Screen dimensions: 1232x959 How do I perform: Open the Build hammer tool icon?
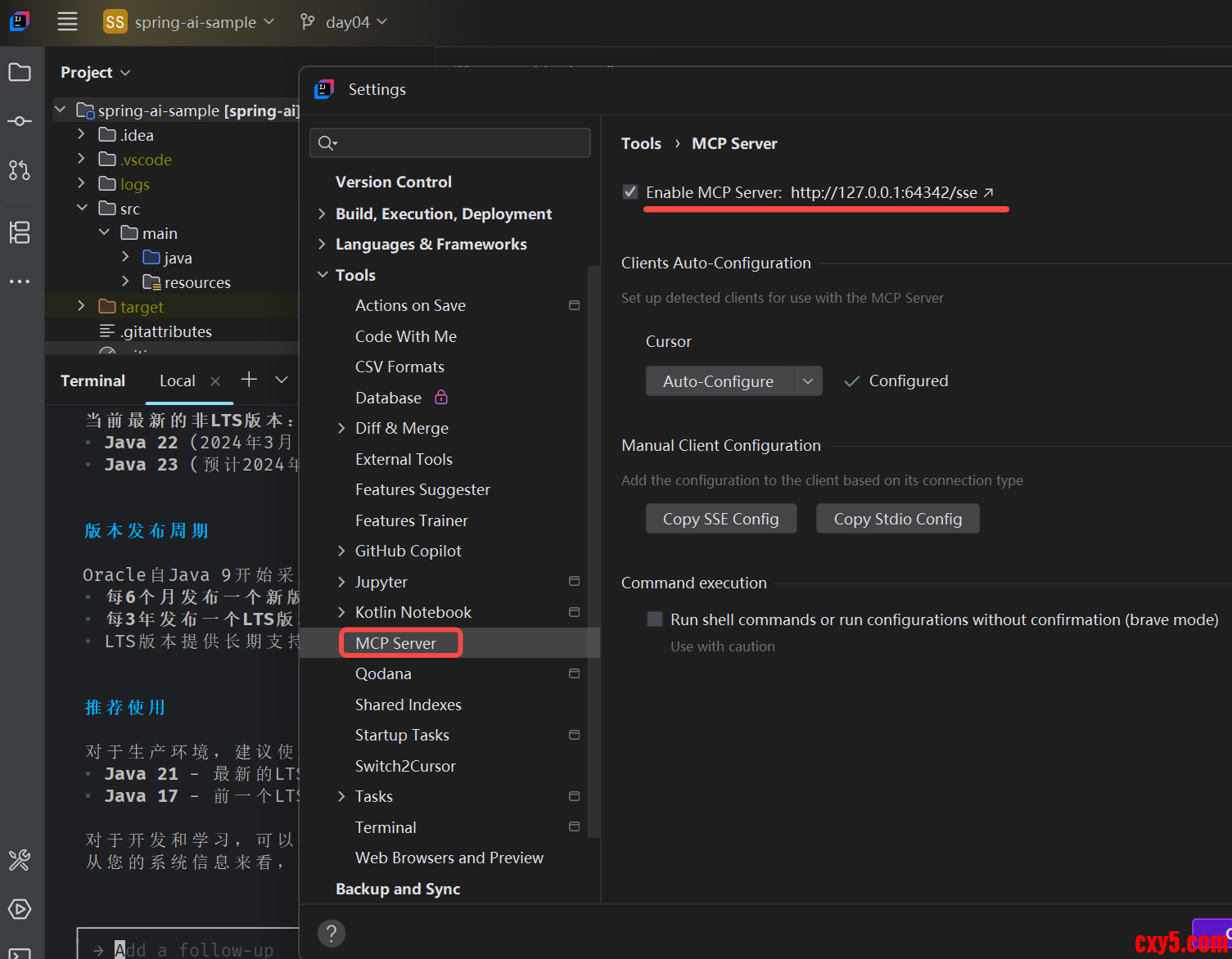[20, 860]
